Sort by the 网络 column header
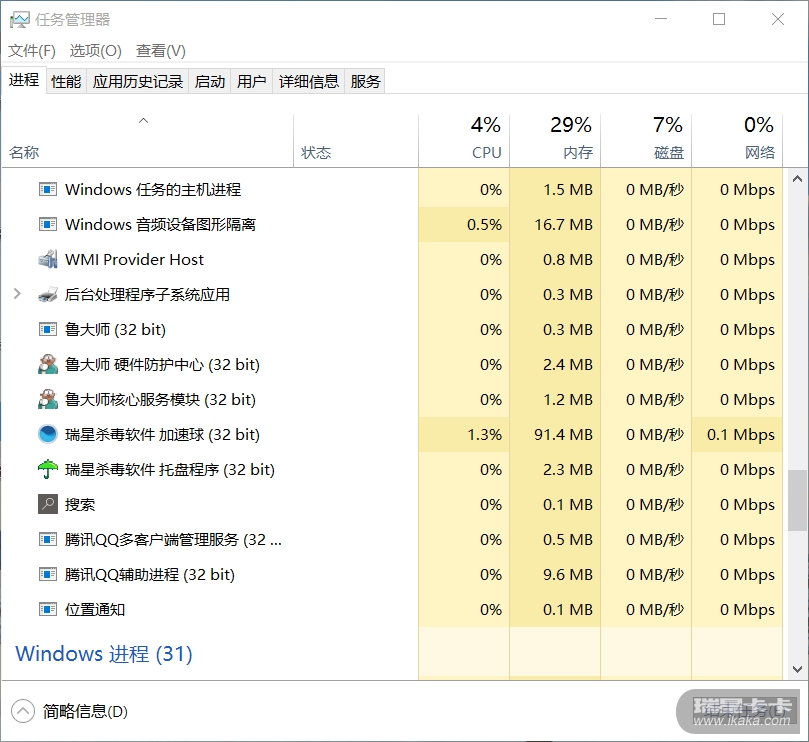Screen dimensions: 809x742 pyautogui.click(x=737, y=140)
